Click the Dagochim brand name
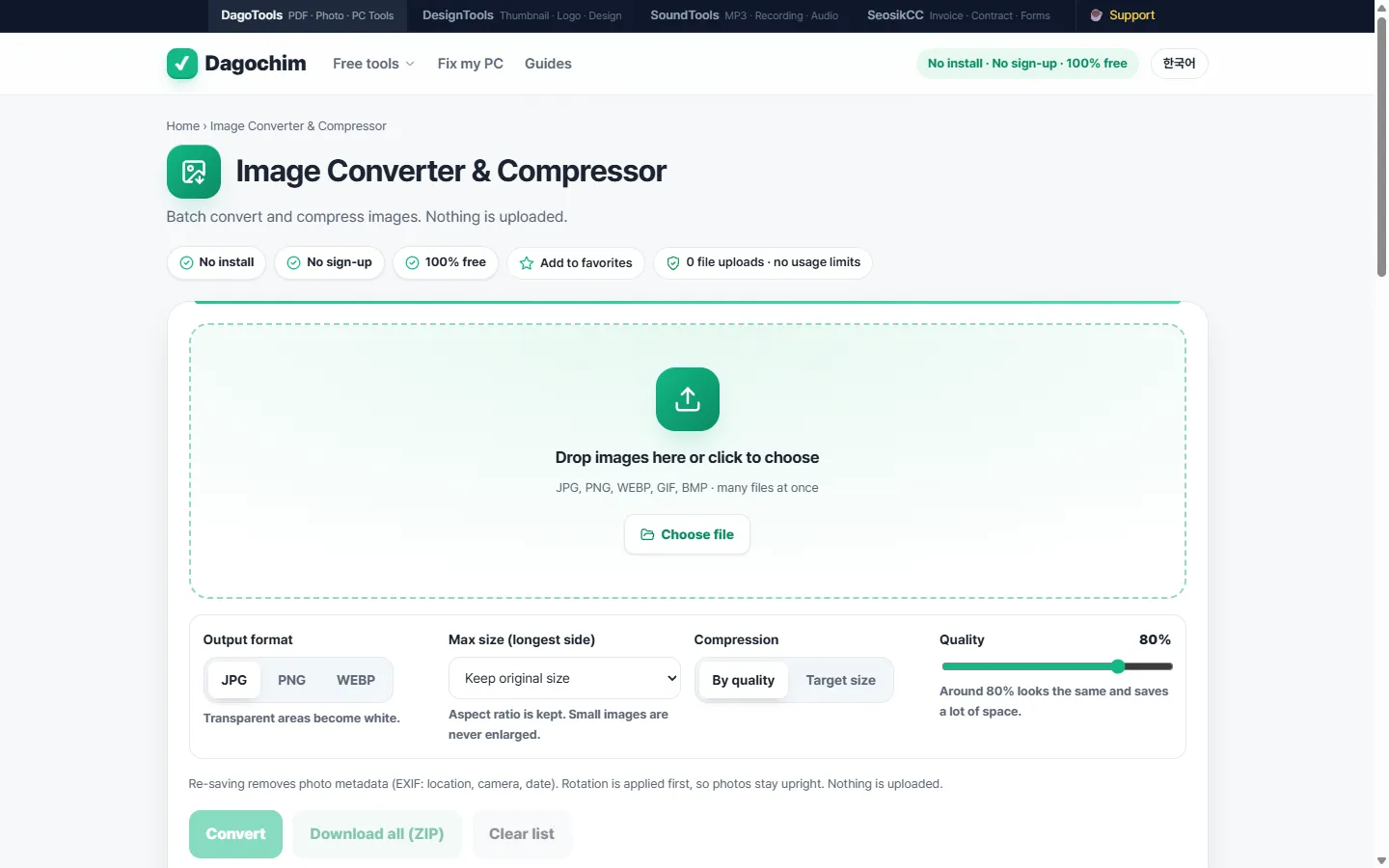 point(256,64)
